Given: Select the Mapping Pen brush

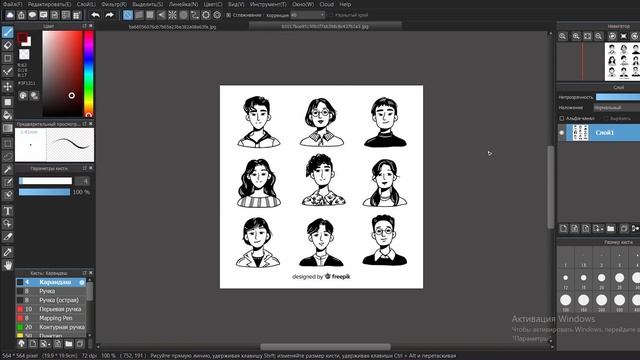Looking at the screenshot, I should click(51, 318).
